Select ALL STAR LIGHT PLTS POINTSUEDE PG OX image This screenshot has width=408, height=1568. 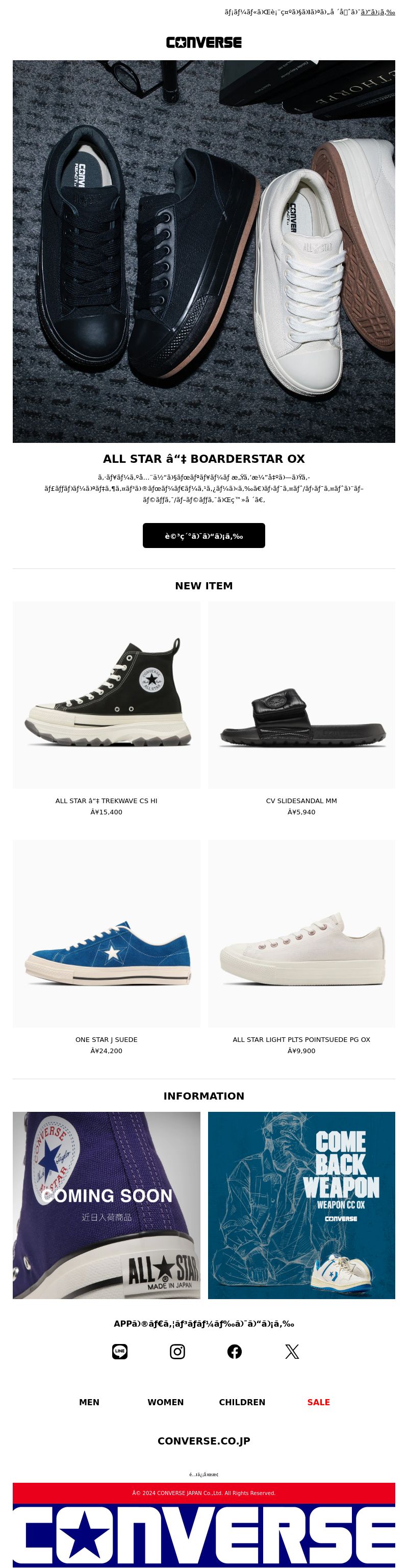[301, 934]
